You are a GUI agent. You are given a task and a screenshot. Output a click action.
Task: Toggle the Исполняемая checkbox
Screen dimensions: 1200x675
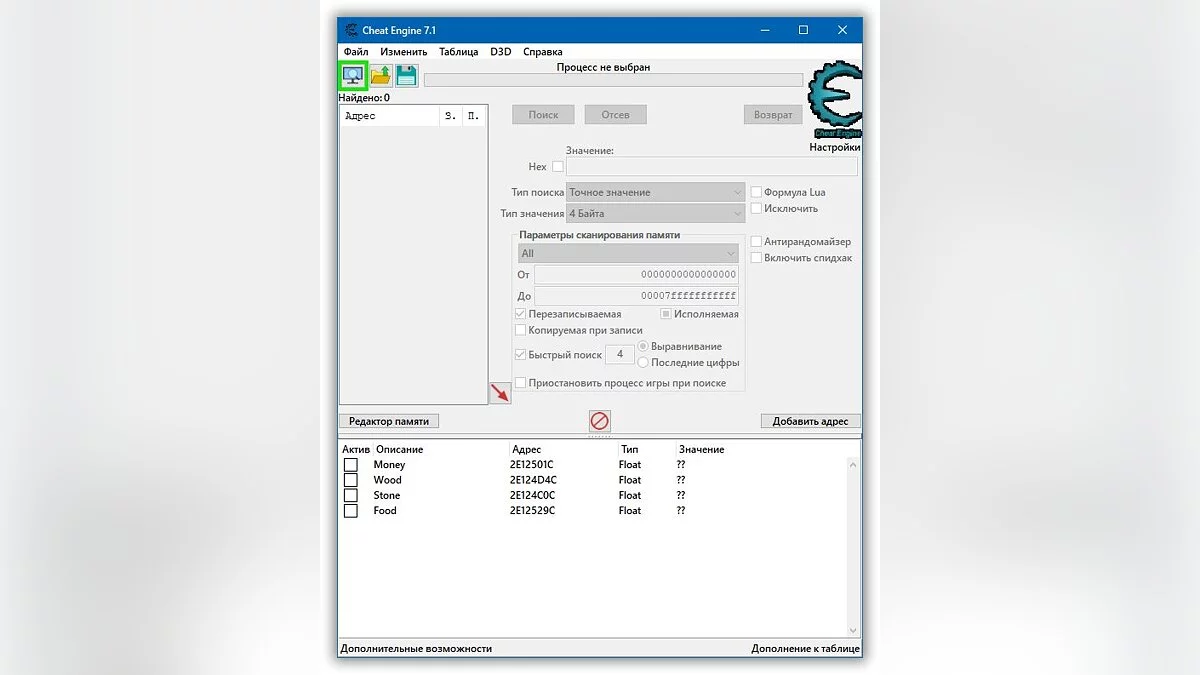click(666, 314)
